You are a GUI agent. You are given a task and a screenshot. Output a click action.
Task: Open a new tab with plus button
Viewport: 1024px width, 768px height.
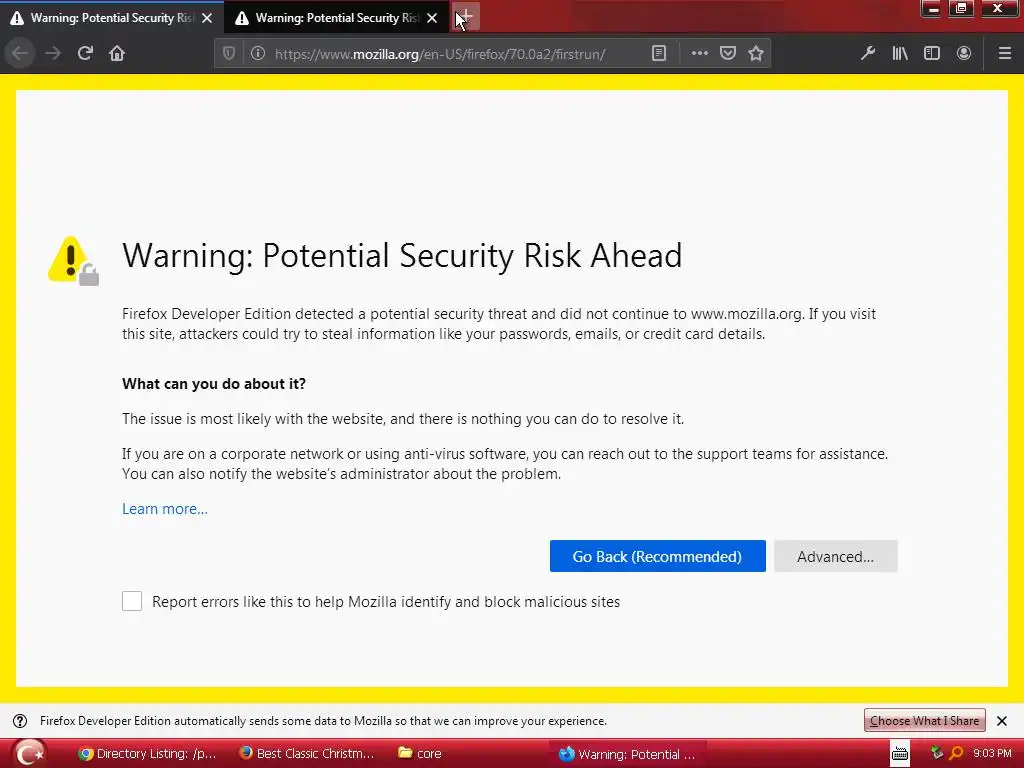coord(466,17)
